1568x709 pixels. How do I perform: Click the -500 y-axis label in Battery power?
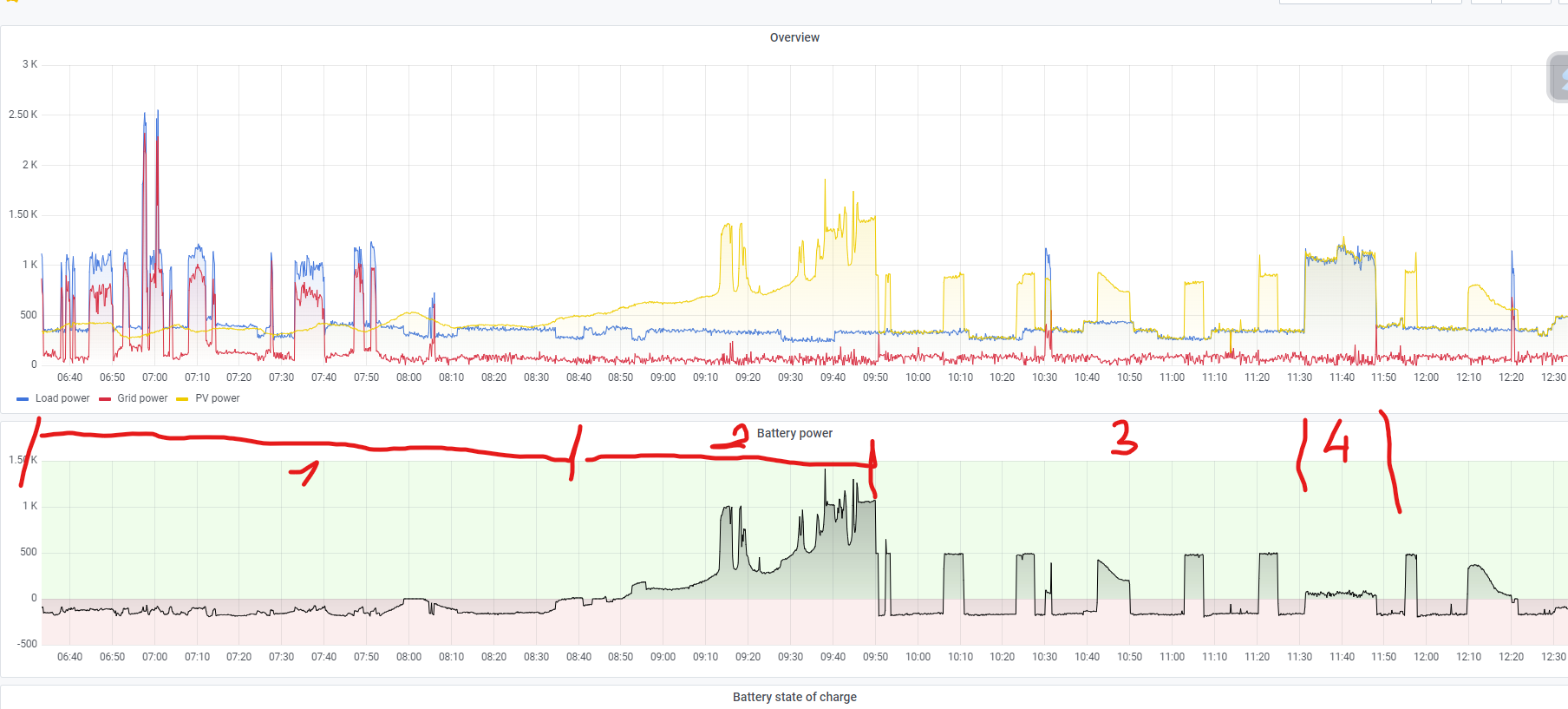[x=27, y=644]
